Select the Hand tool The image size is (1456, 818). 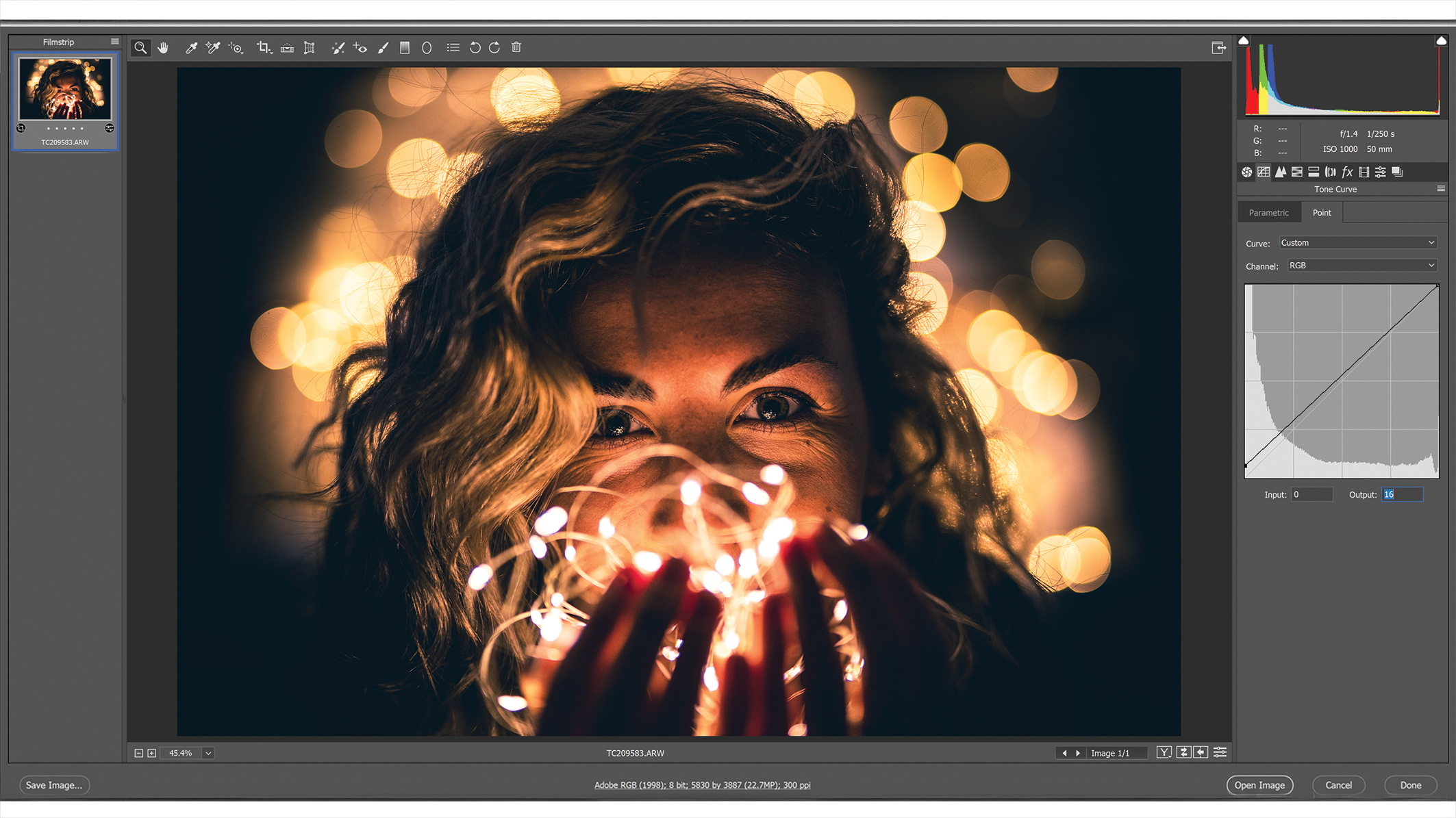163,47
